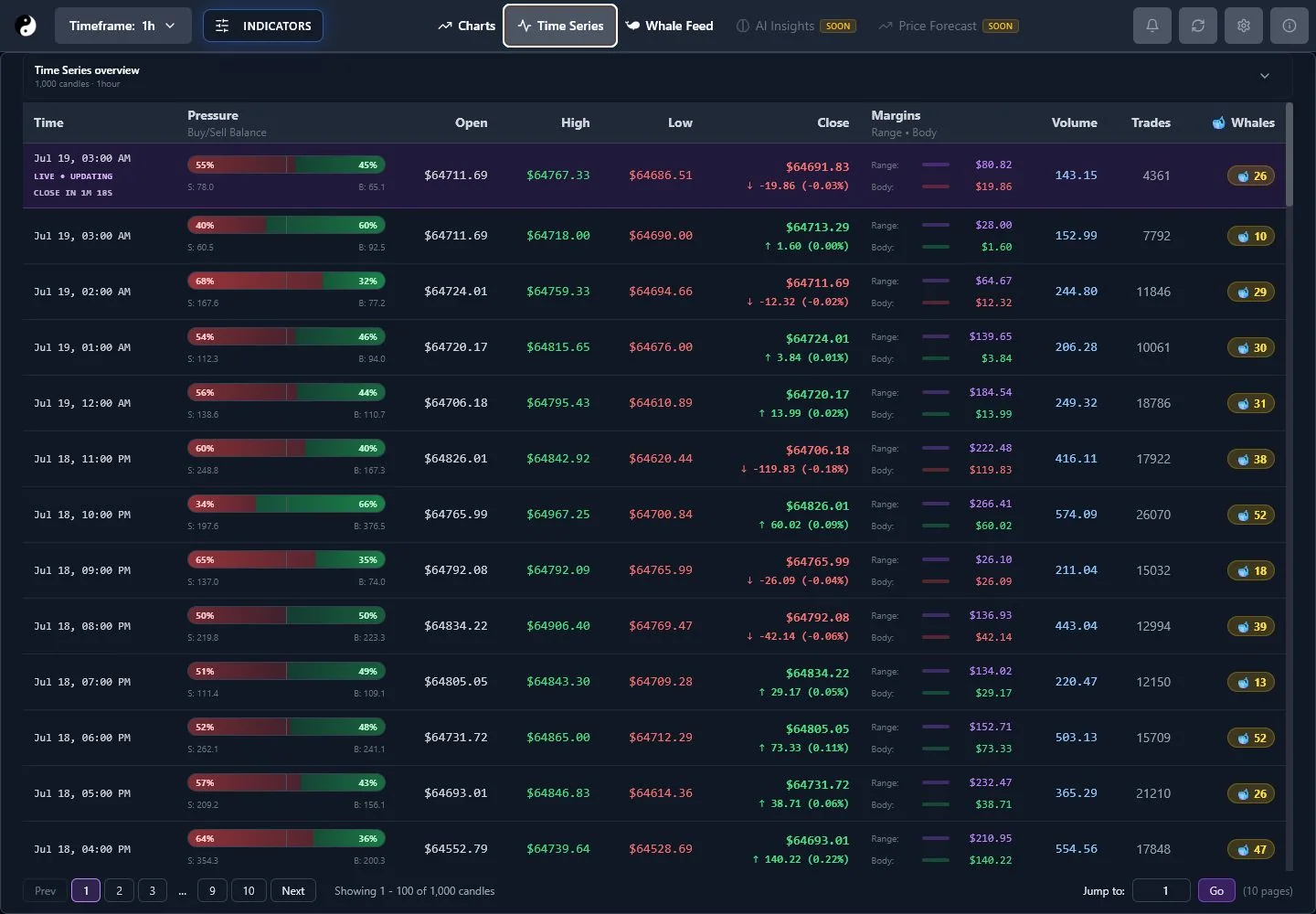Click the Time column header
The height and width of the screenshot is (914, 1316).
pyautogui.click(x=48, y=122)
